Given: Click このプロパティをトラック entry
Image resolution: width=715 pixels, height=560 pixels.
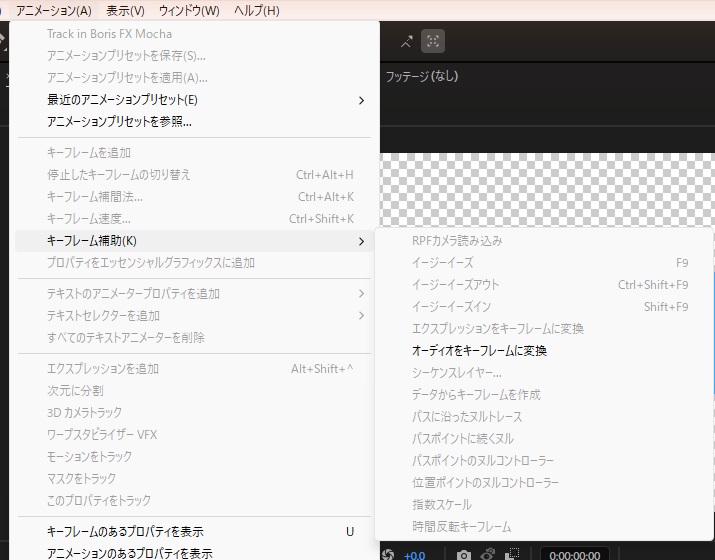Looking at the screenshot, I should point(194,500).
